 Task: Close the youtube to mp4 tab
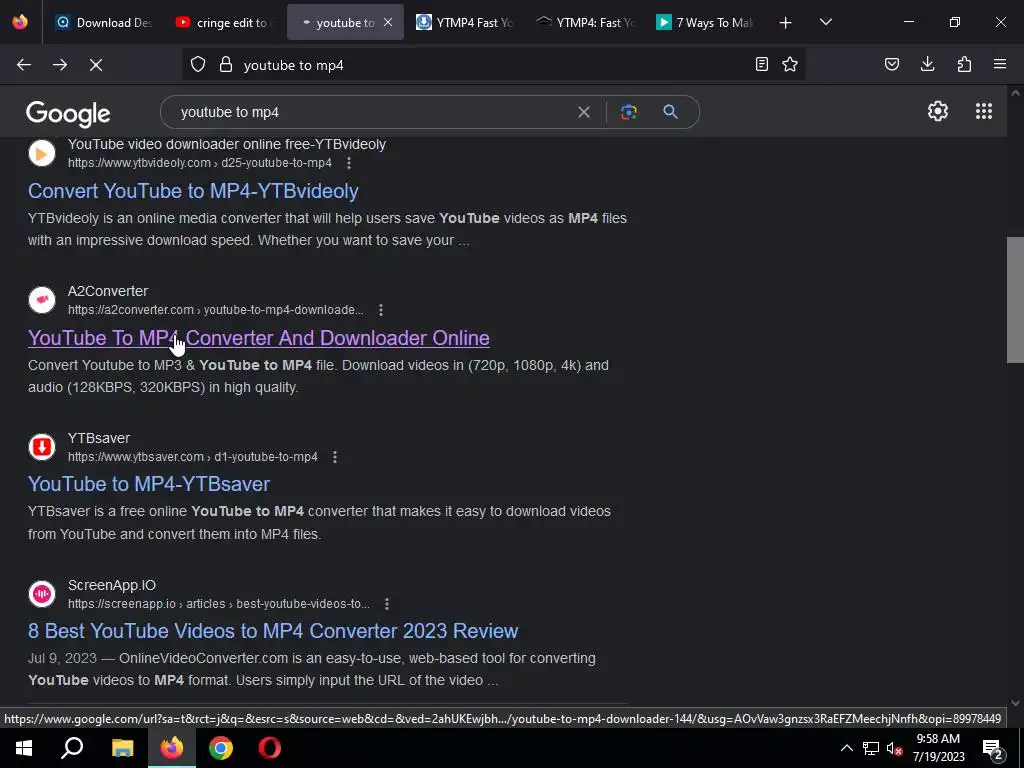388,22
